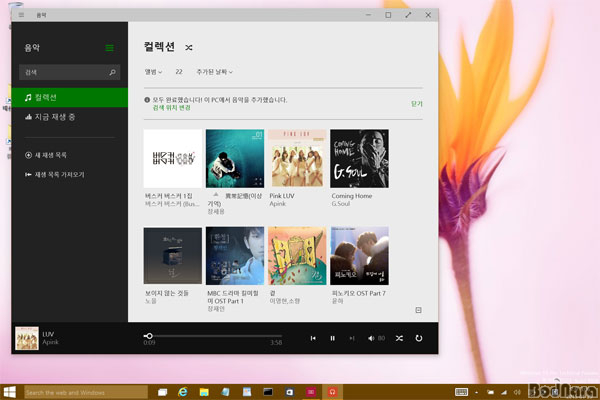Open the 異常記憶 album cover by 강세용
The height and width of the screenshot is (400, 600).
pyautogui.click(x=235, y=158)
